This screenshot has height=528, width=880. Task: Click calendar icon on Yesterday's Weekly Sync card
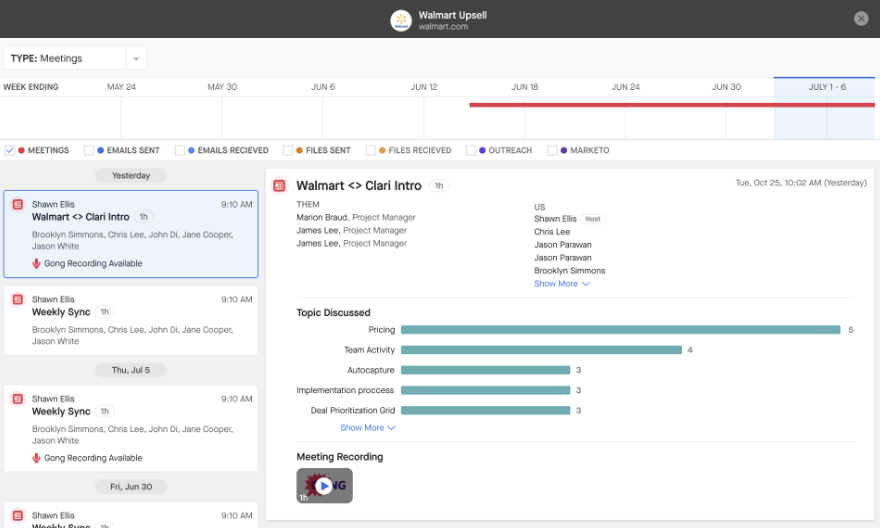click(x=17, y=300)
